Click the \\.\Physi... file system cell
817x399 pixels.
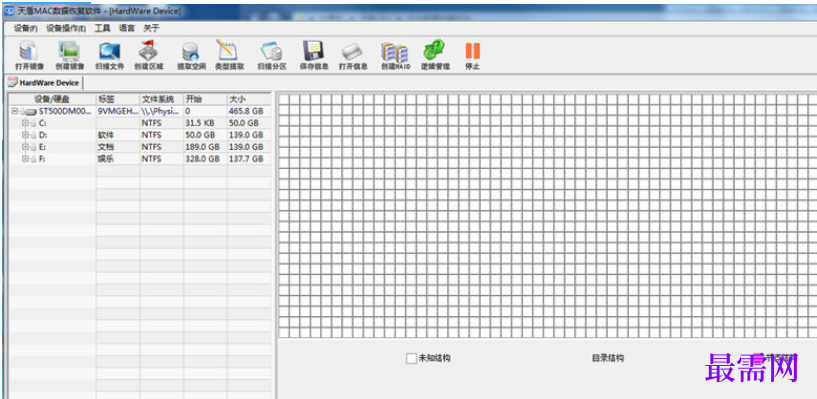[x=161, y=111]
